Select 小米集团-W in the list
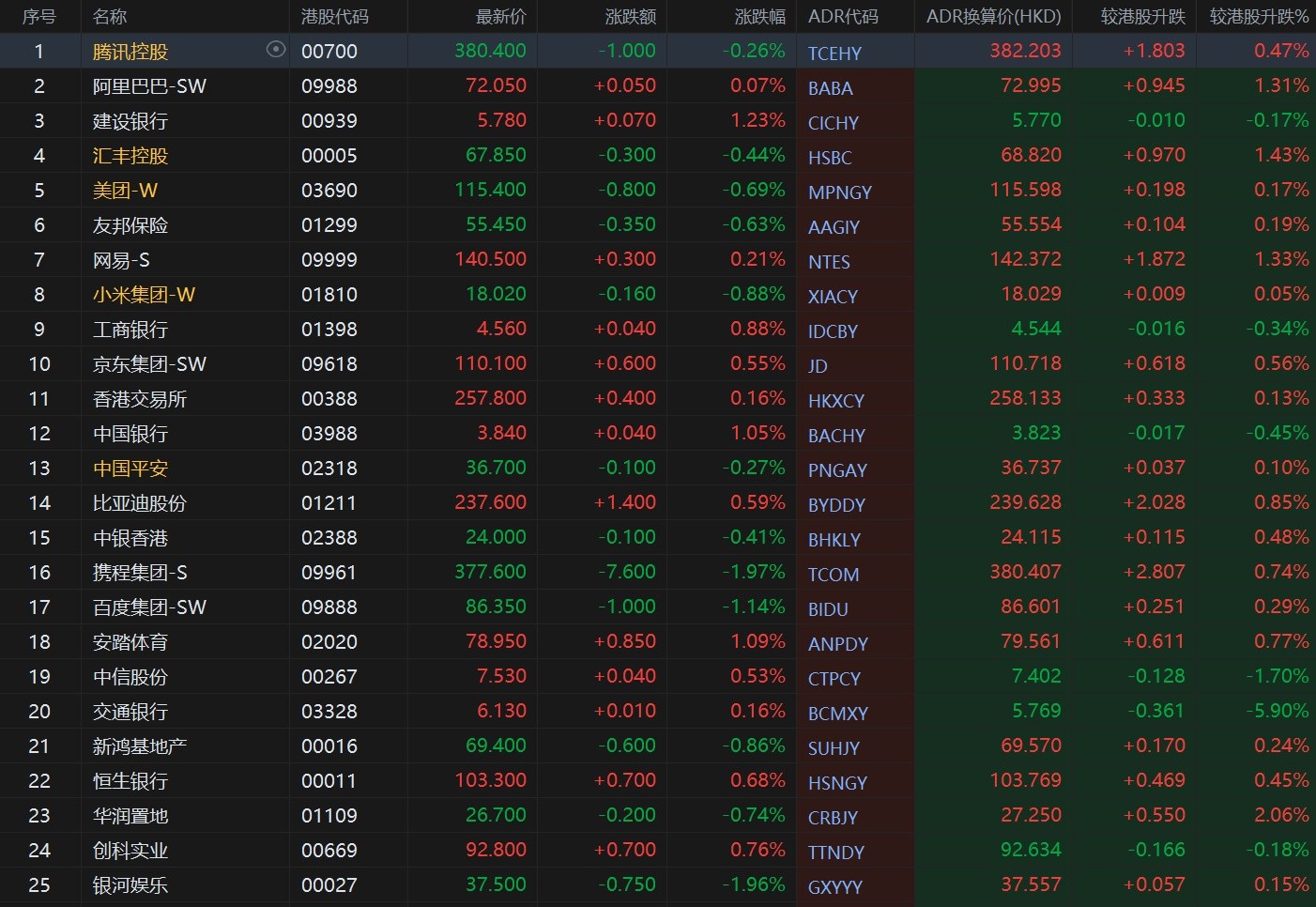Viewport: 1316px width, 907px height. [144, 295]
